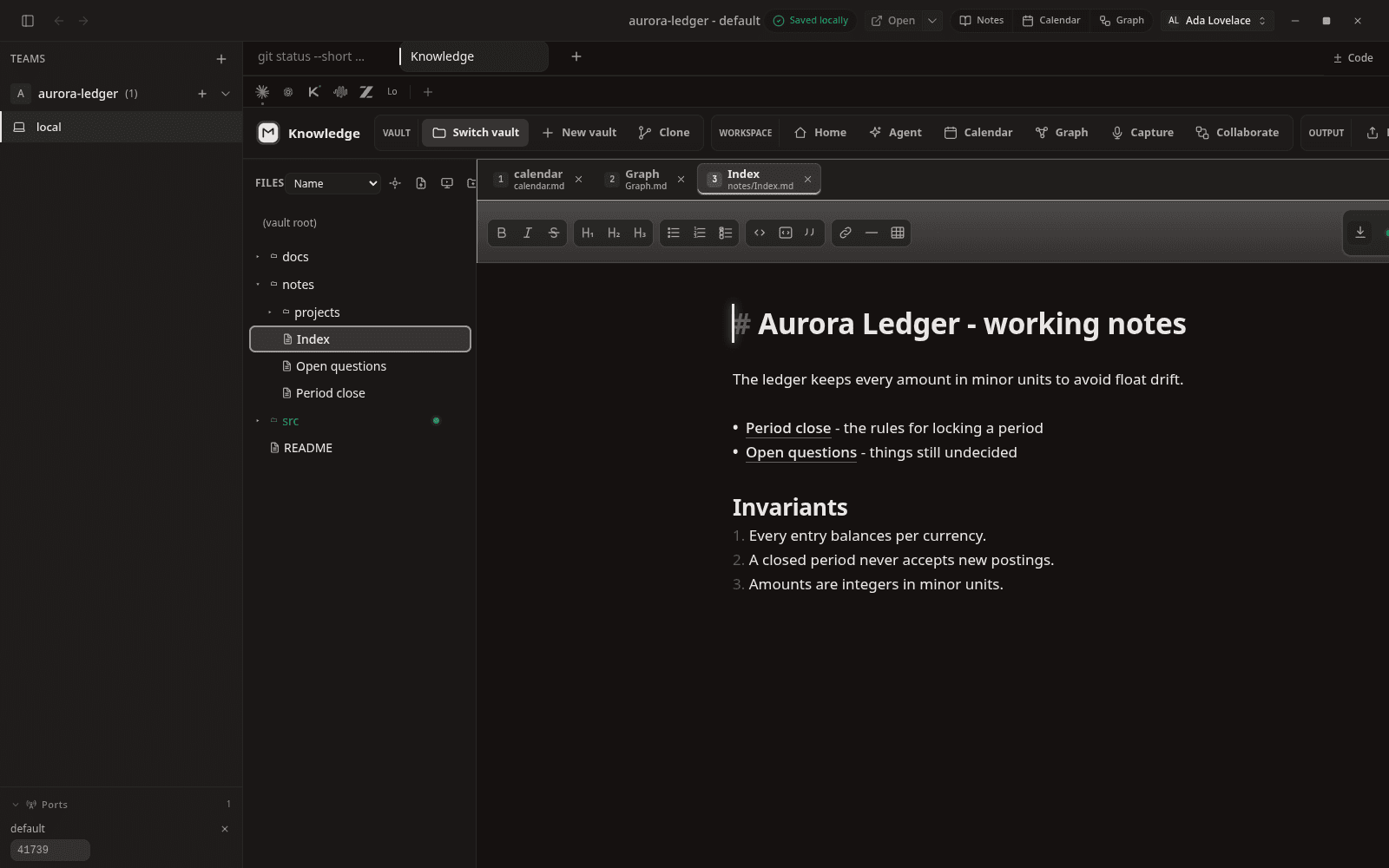Toggle bold formatting in editor toolbar

(502, 233)
